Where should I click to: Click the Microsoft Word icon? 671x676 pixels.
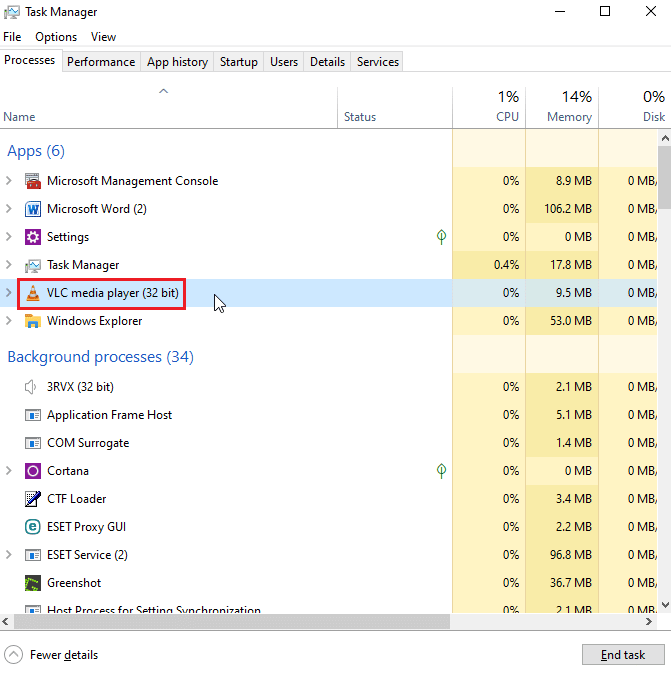tap(33, 209)
